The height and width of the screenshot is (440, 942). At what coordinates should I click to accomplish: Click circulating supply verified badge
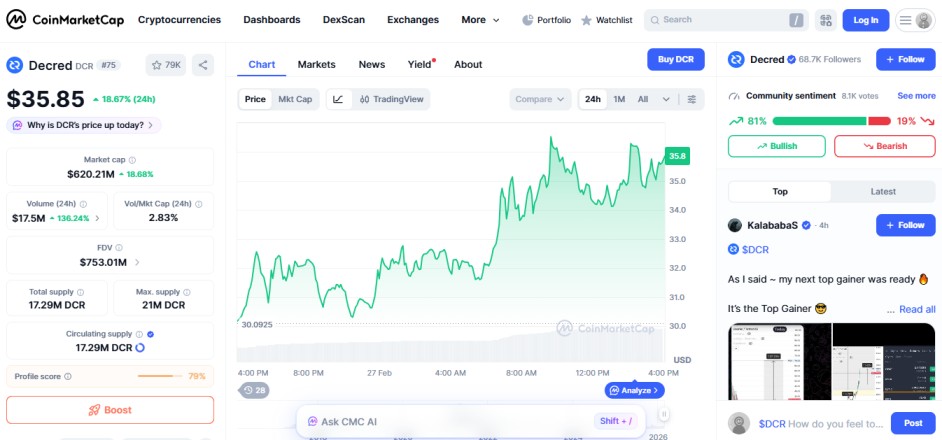point(151,334)
